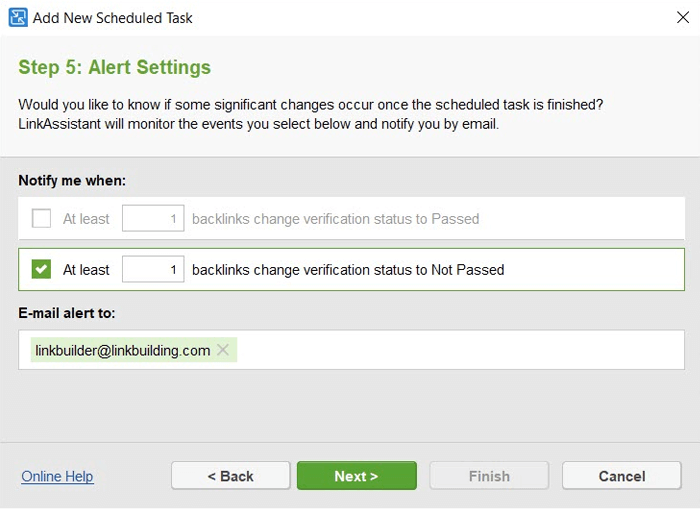This screenshot has height=509, width=700.
Task: Close the Add New Scheduled Task dialog
Action: [683, 17]
